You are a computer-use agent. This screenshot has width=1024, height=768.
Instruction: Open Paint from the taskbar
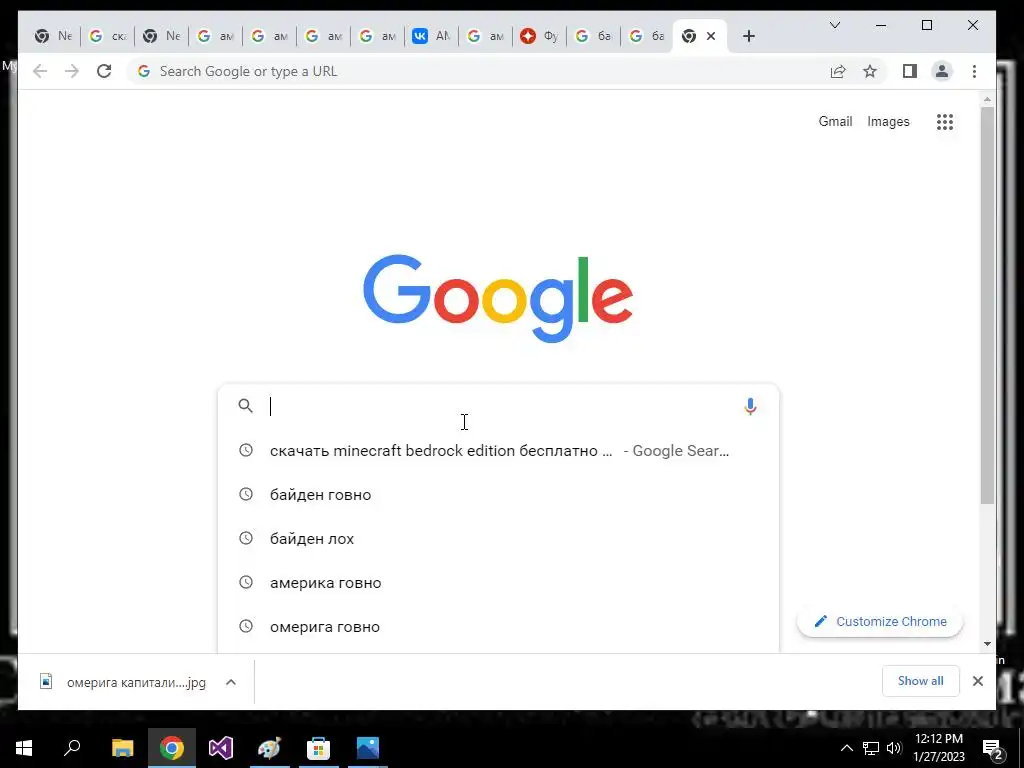[269, 748]
